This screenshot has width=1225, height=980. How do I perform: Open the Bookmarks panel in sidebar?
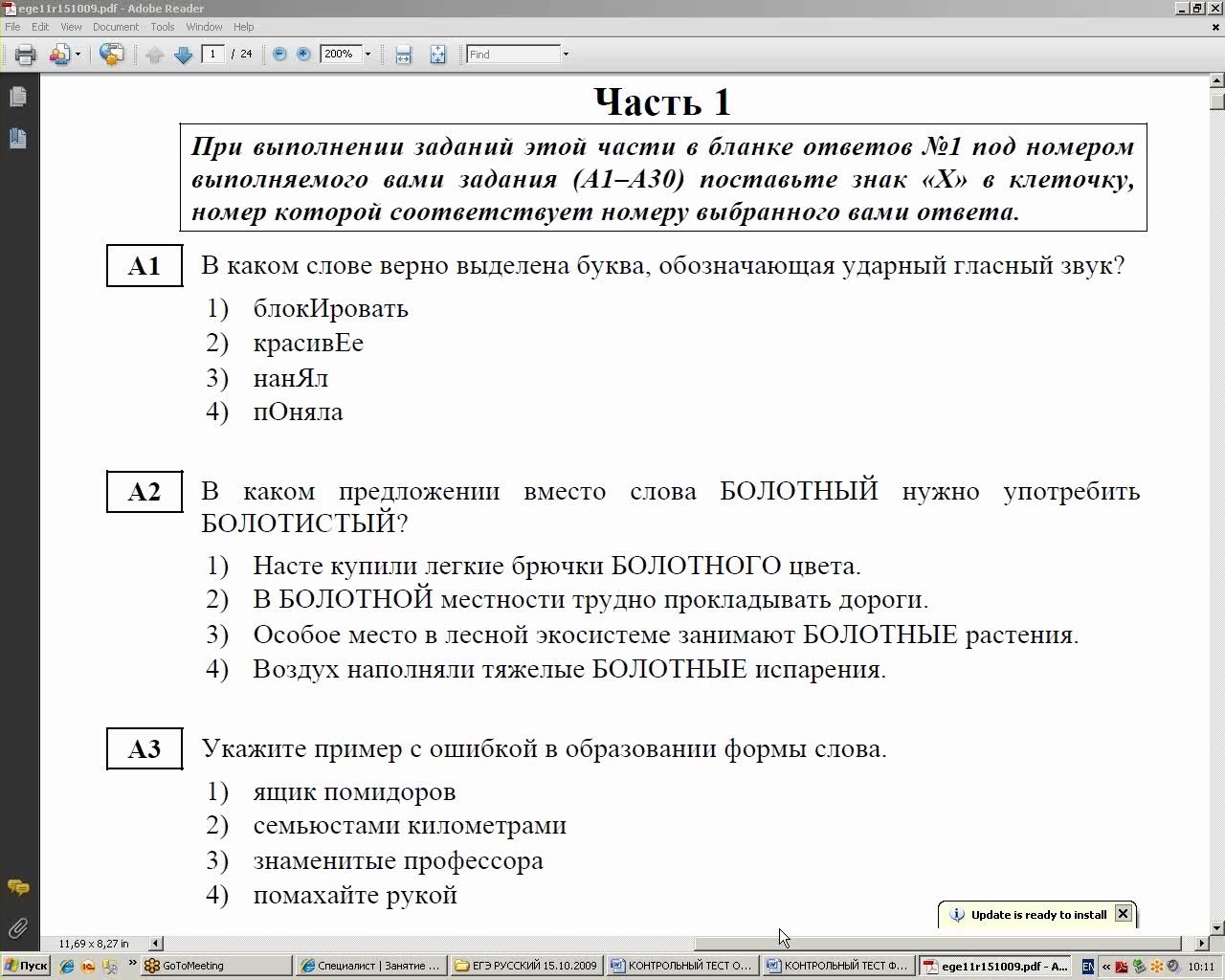pyautogui.click(x=17, y=139)
